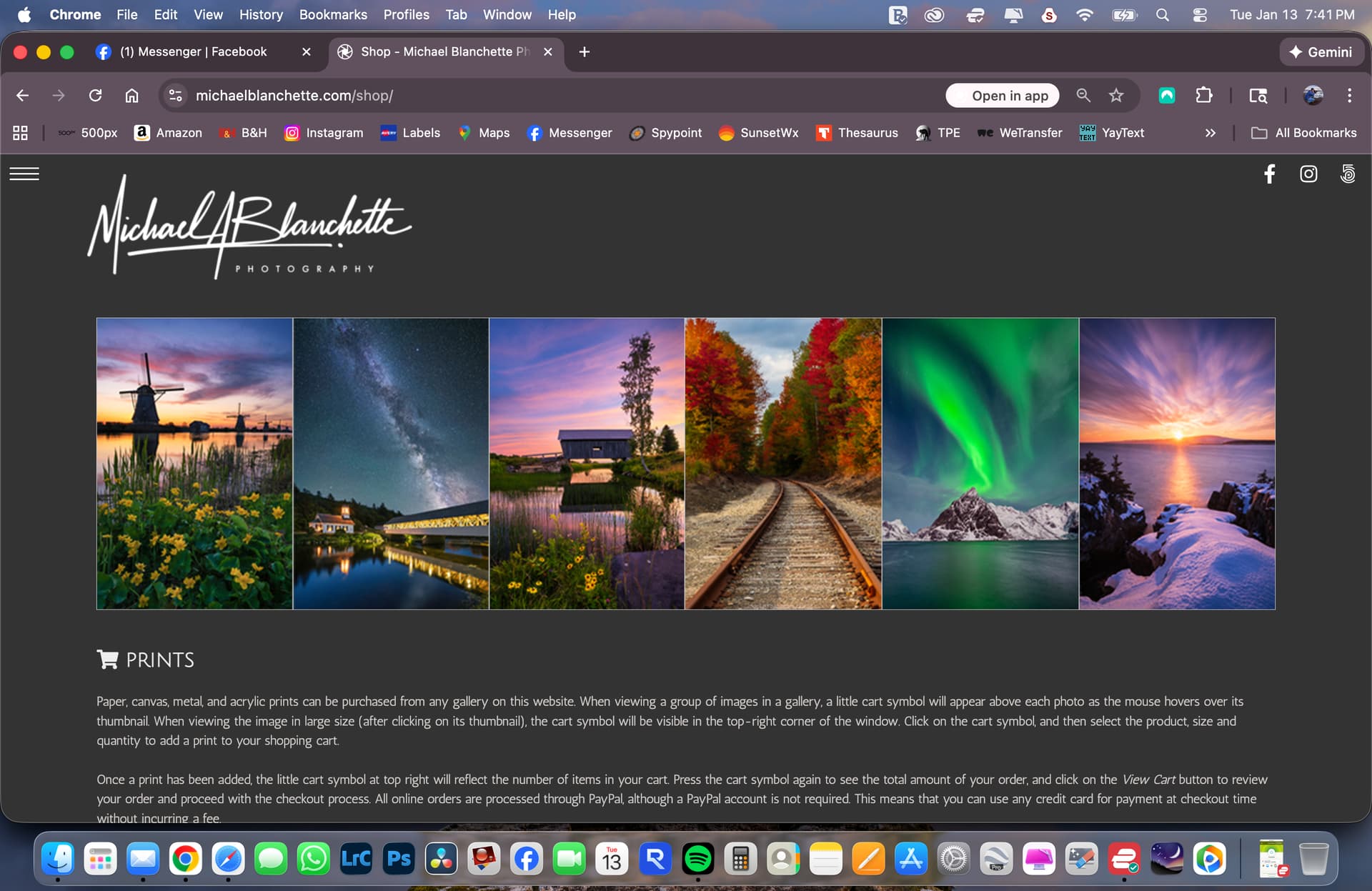Bookmark this page with the star icon
Viewport: 1372px width, 891px height.
1116,95
